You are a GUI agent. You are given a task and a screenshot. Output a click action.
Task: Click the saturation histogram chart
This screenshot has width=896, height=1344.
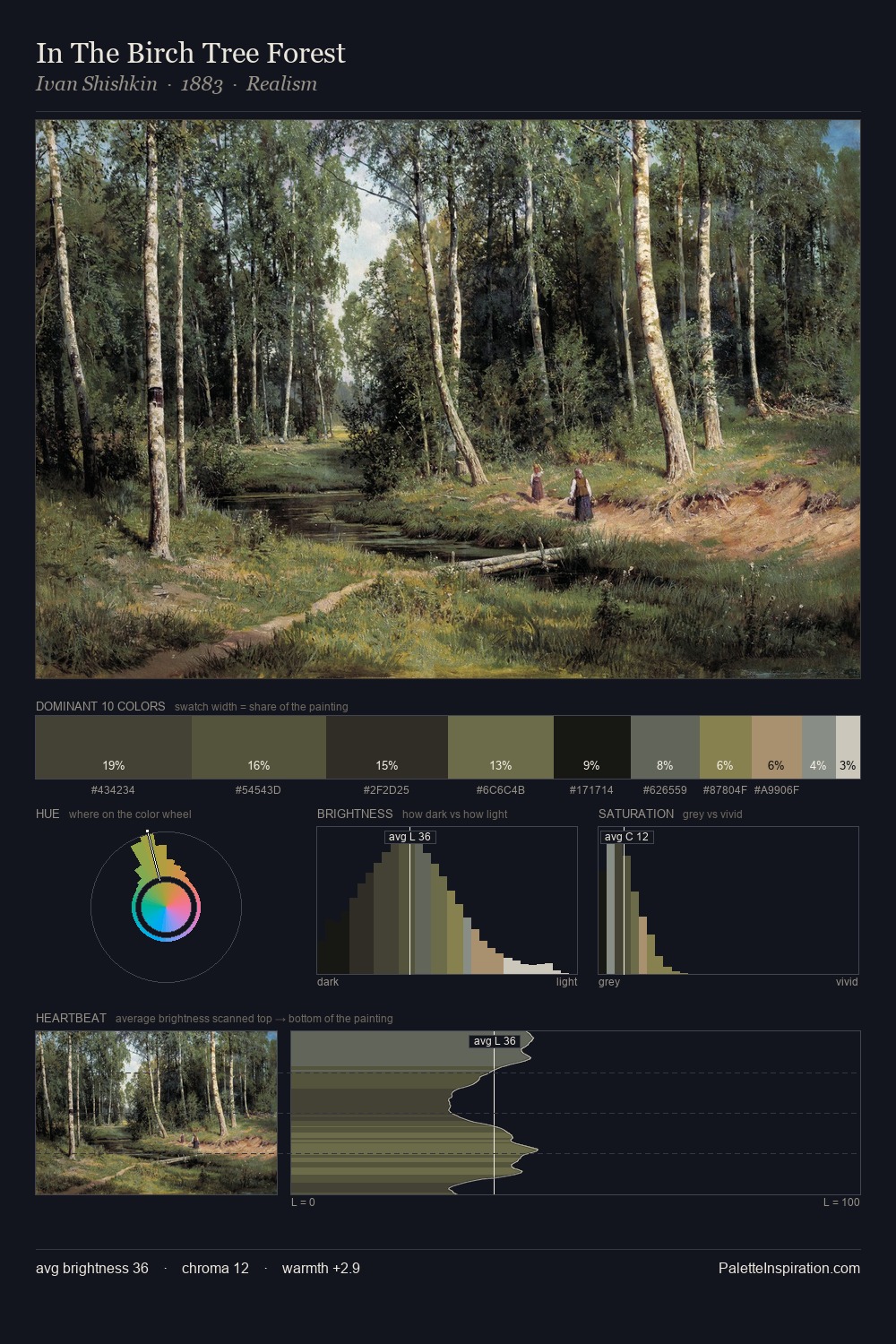click(728, 900)
